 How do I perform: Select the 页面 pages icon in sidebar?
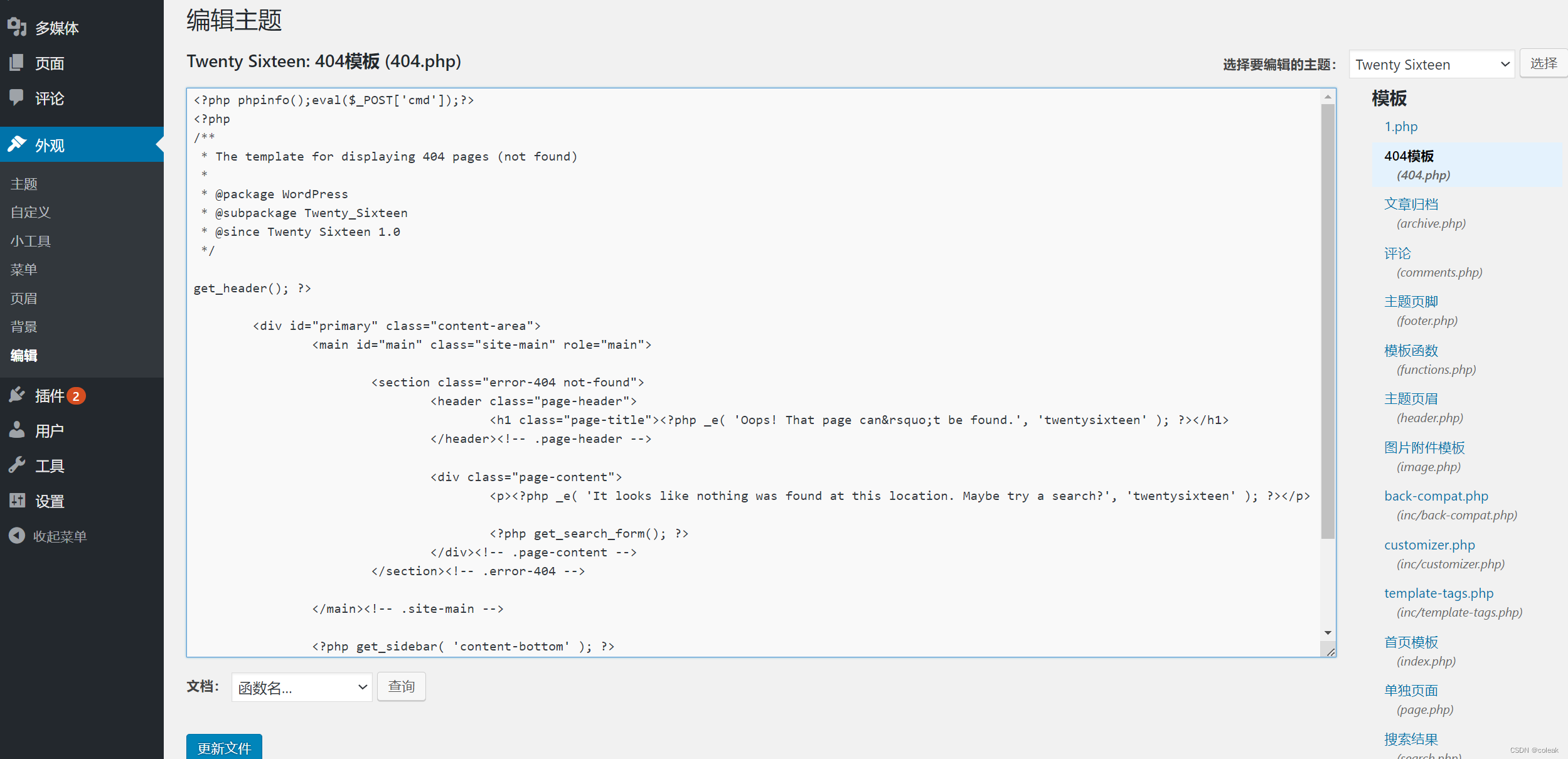(x=16, y=62)
